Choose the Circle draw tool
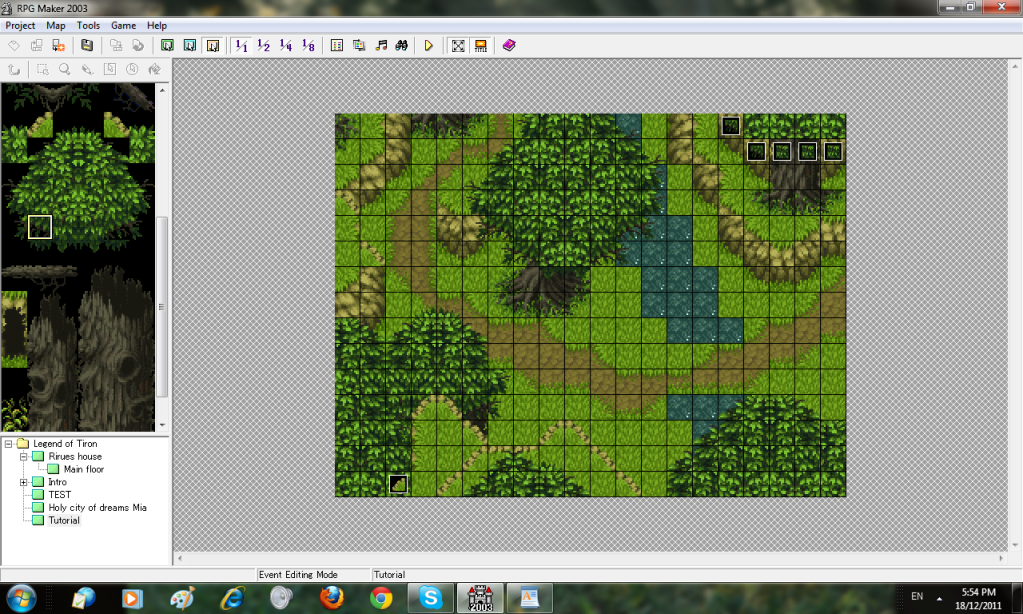The height and width of the screenshot is (614, 1023). tap(132, 69)
